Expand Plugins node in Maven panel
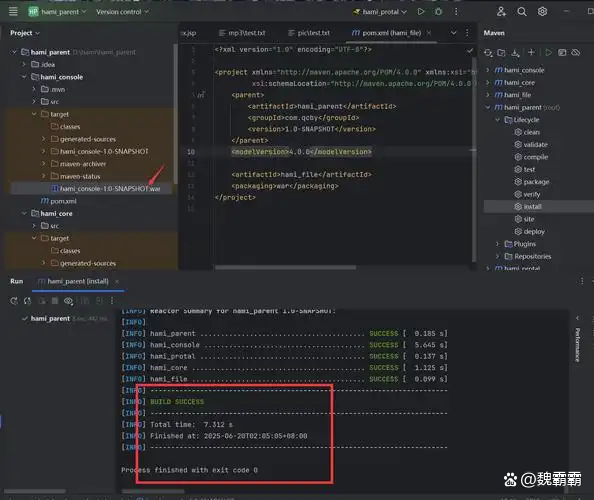Screen dimensions: 594x500 point(498,244)
